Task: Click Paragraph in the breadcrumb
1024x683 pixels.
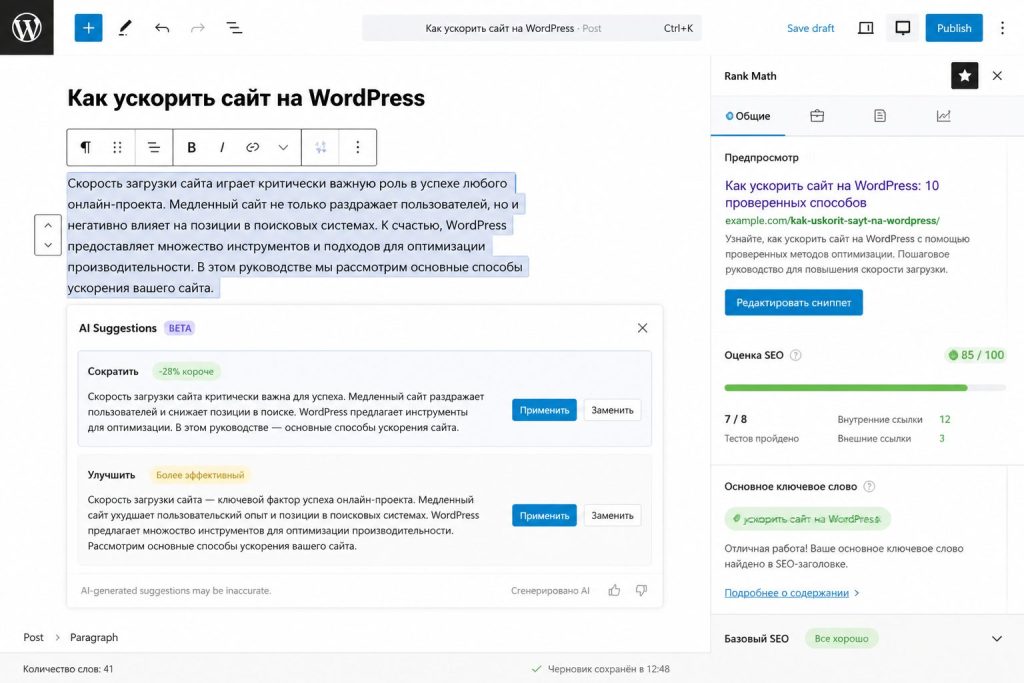Action: click(x=94, y=637)
